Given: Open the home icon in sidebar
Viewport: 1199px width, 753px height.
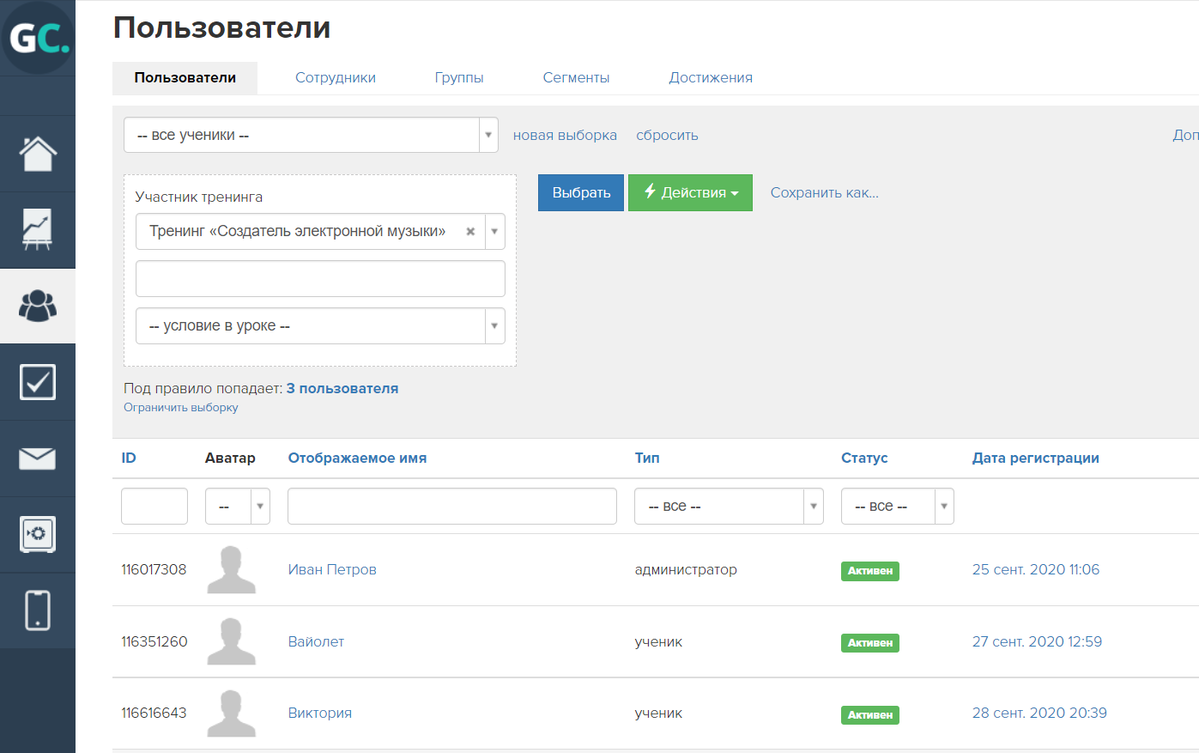Looking at the screenshot, I should 38,153.
